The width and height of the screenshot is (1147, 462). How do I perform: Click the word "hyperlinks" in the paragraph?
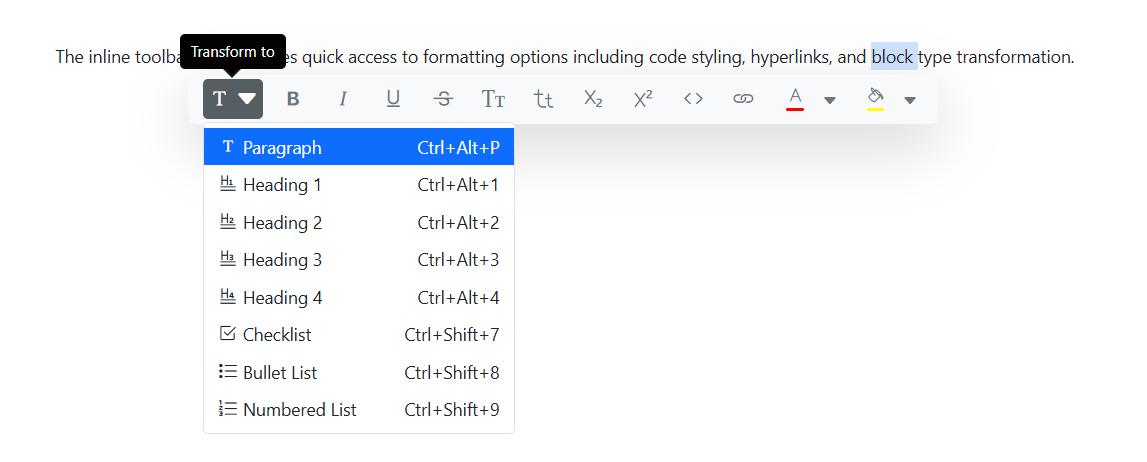[x=789, y=57]
